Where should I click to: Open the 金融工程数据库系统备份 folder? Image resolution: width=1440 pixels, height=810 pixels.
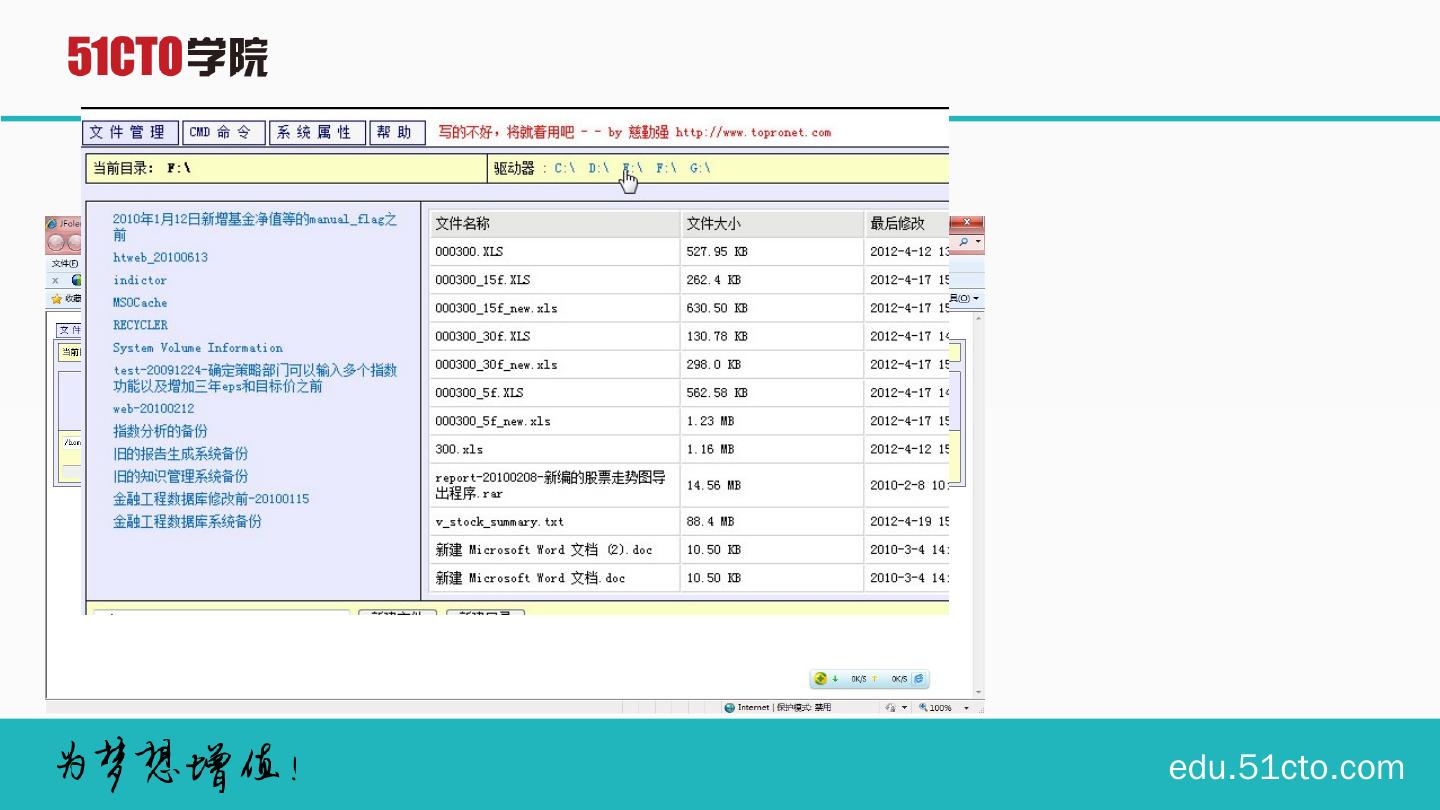[187, 521]
